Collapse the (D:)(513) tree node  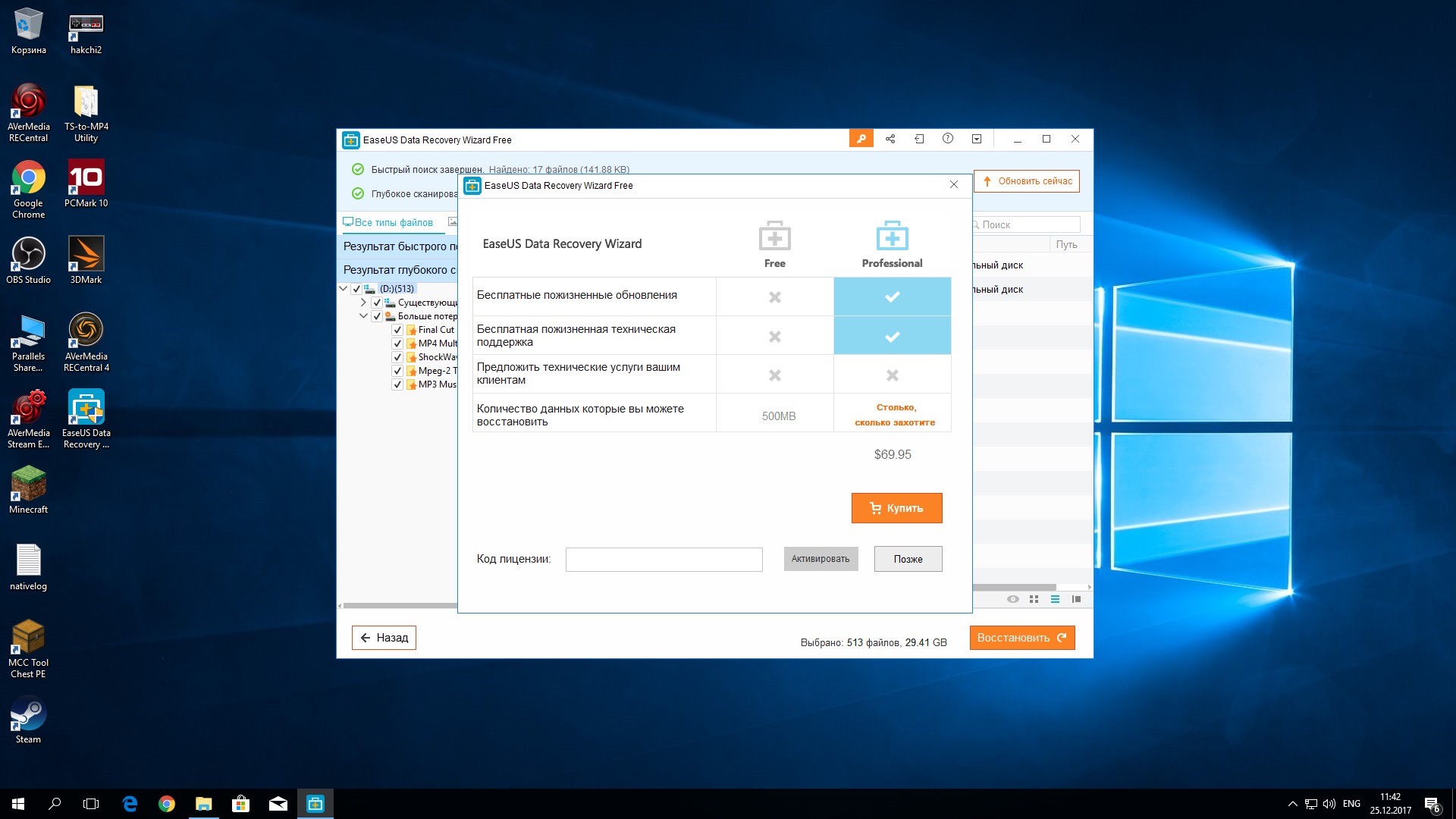pyautogui.click(x=344, y=289)
